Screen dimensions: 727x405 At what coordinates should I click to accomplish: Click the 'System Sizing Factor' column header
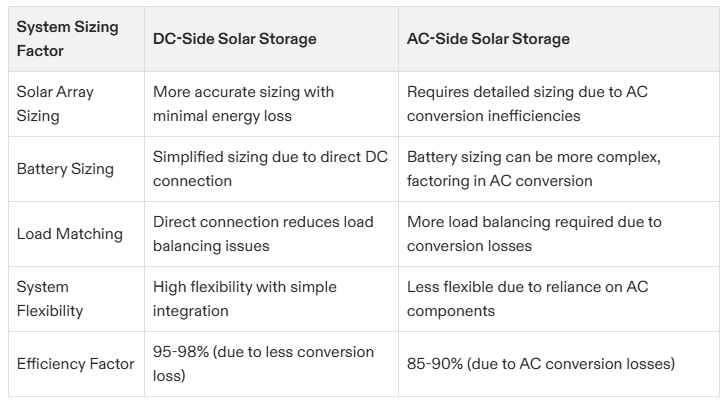click(x=67, y=38)
